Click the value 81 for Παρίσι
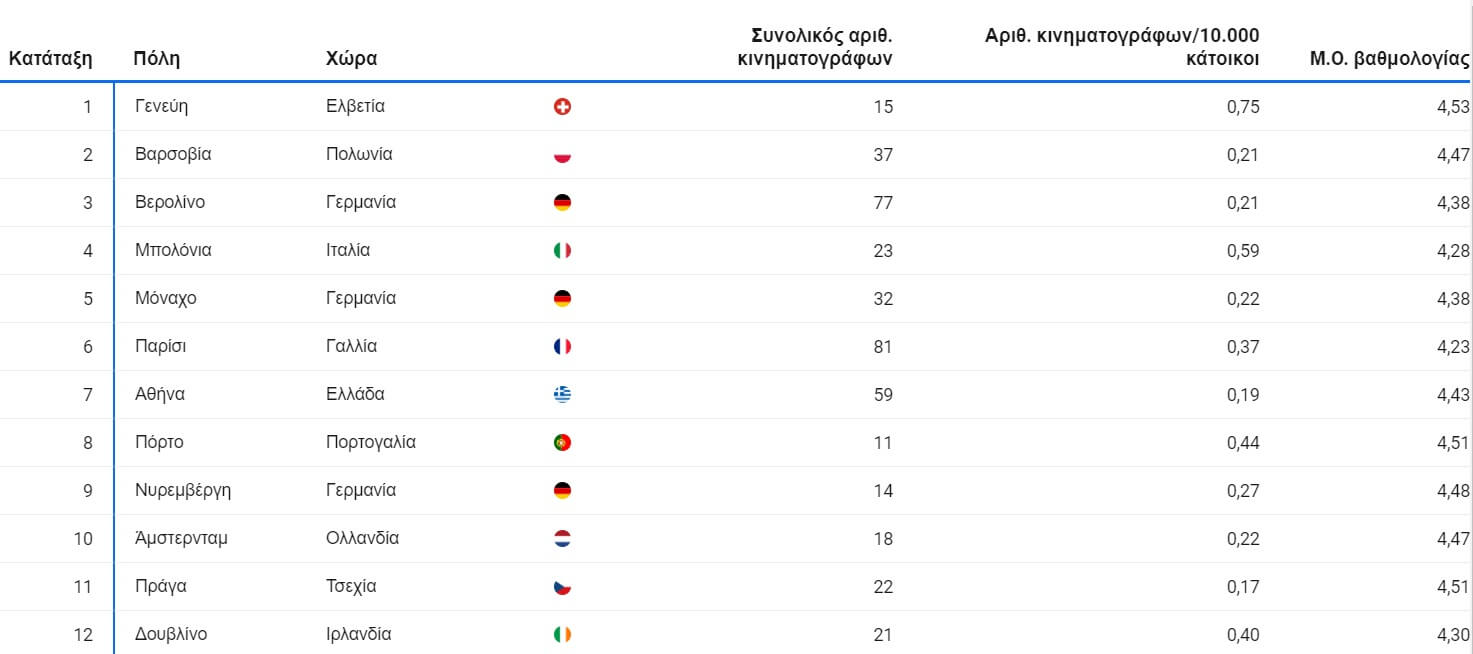 (883, 346)
